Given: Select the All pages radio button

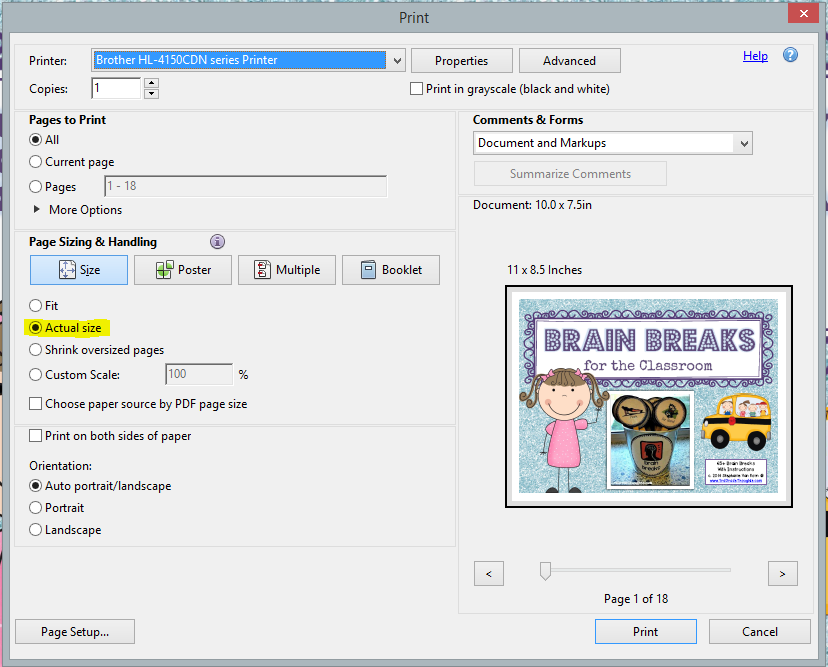Looking at the screenshot, I should pyautogui.click(x=35, y=140).
